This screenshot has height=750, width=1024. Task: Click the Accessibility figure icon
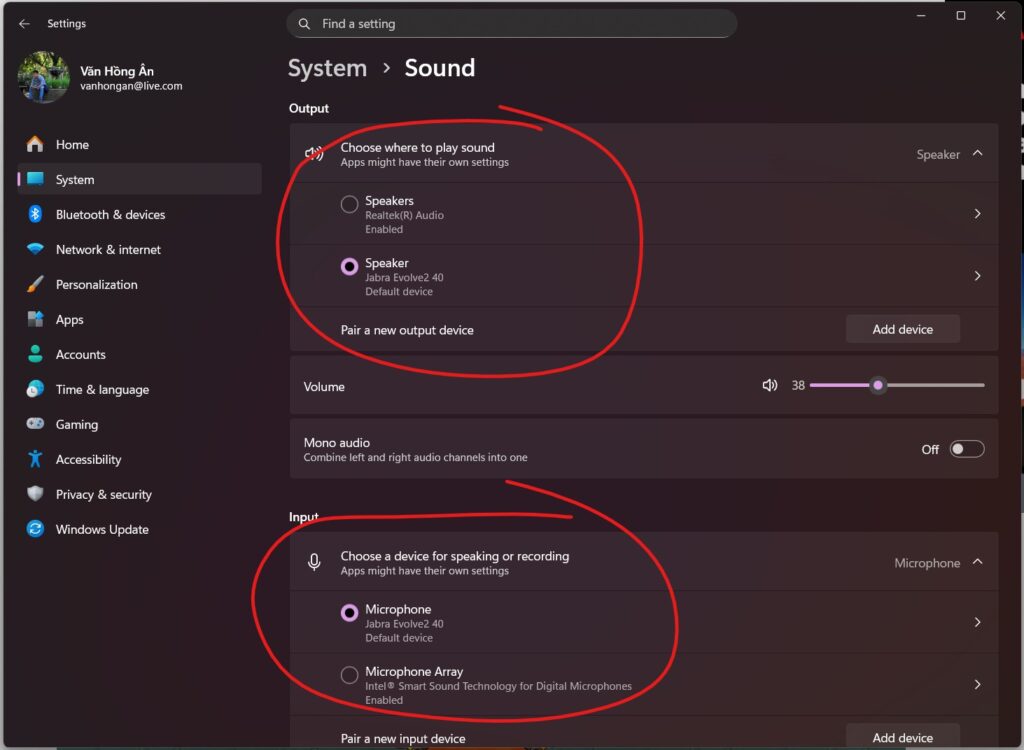pos(35,459)
